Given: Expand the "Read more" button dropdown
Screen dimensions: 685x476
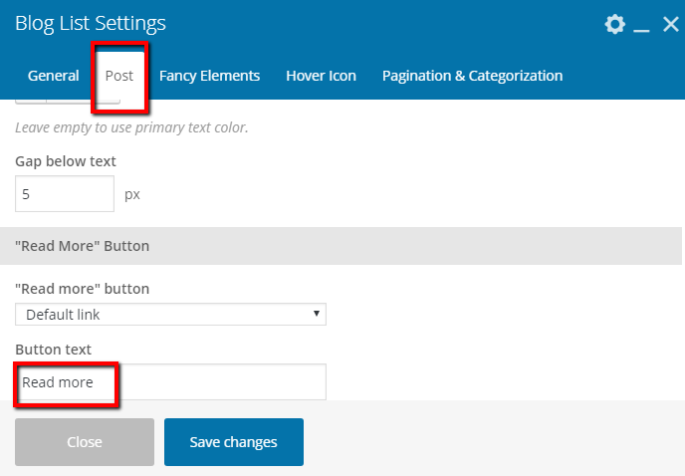Looking at the screenshot, I should [170, 314].
